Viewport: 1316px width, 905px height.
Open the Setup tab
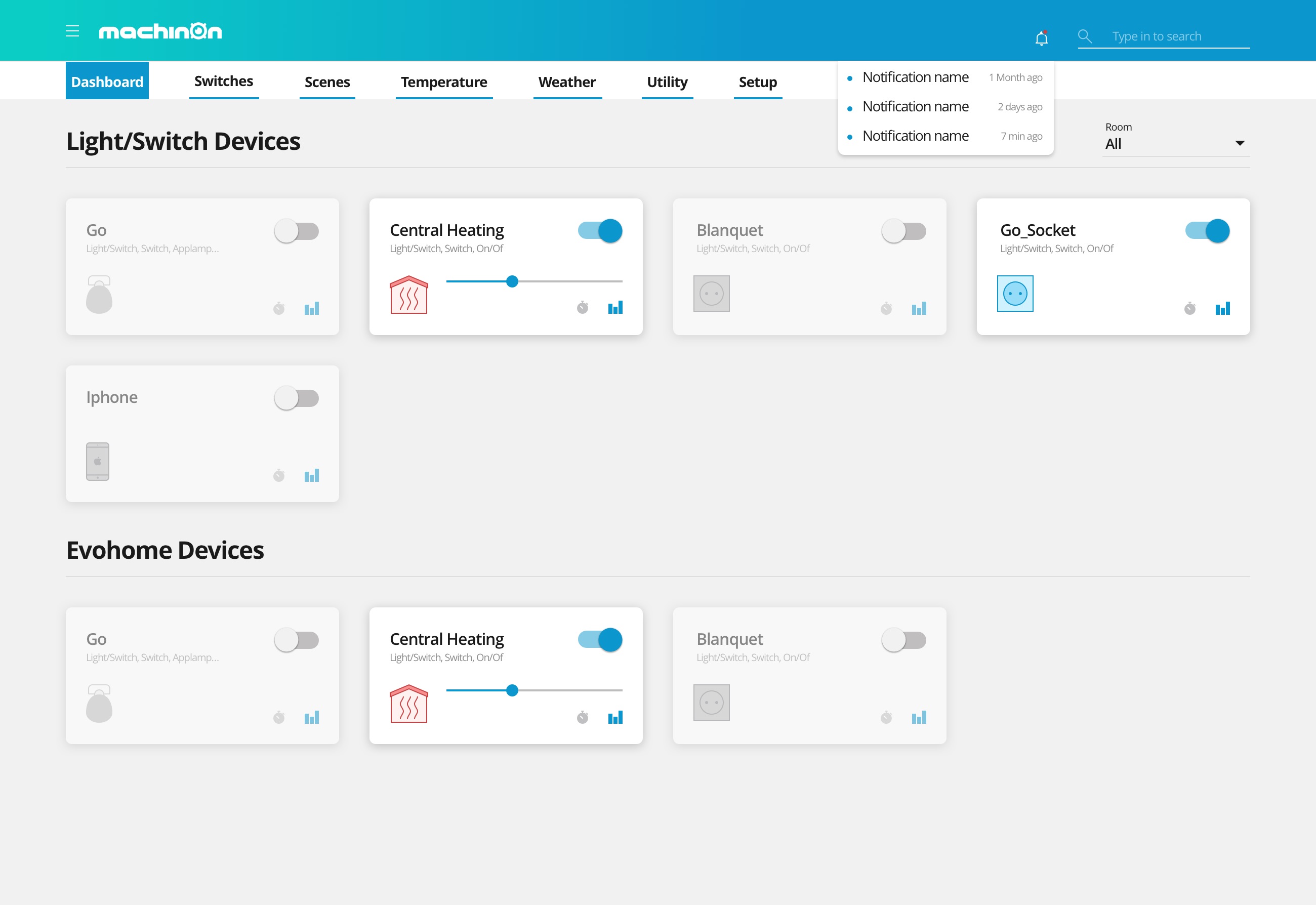758,82
